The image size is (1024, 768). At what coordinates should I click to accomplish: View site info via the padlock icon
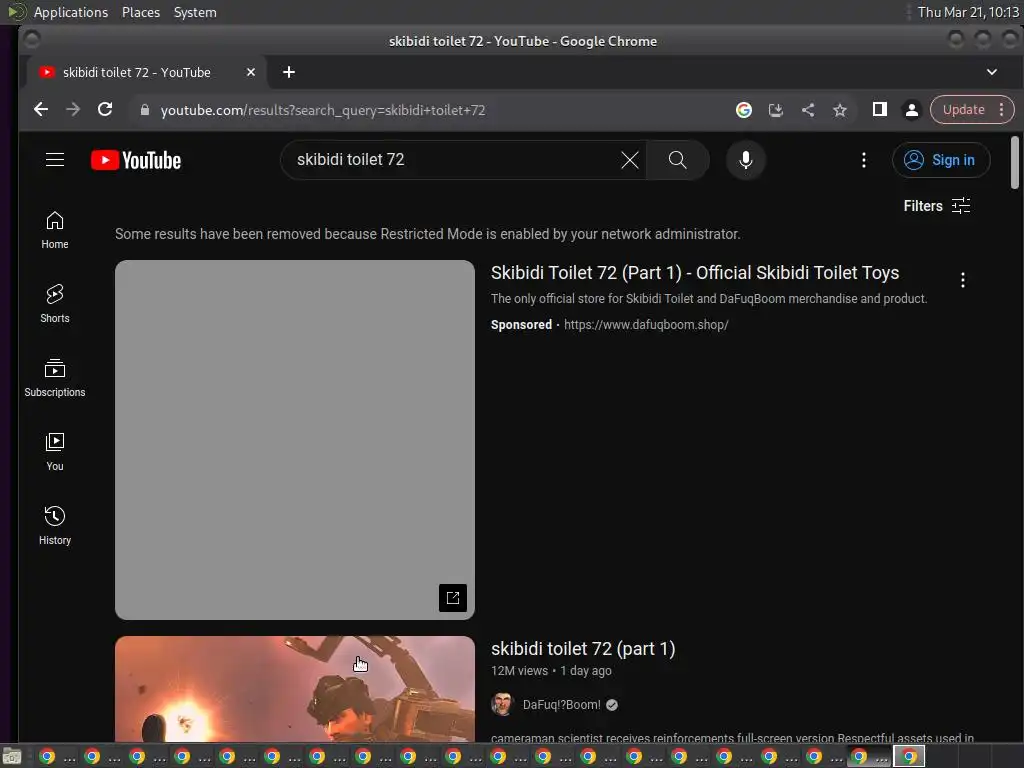coord(145,110)
